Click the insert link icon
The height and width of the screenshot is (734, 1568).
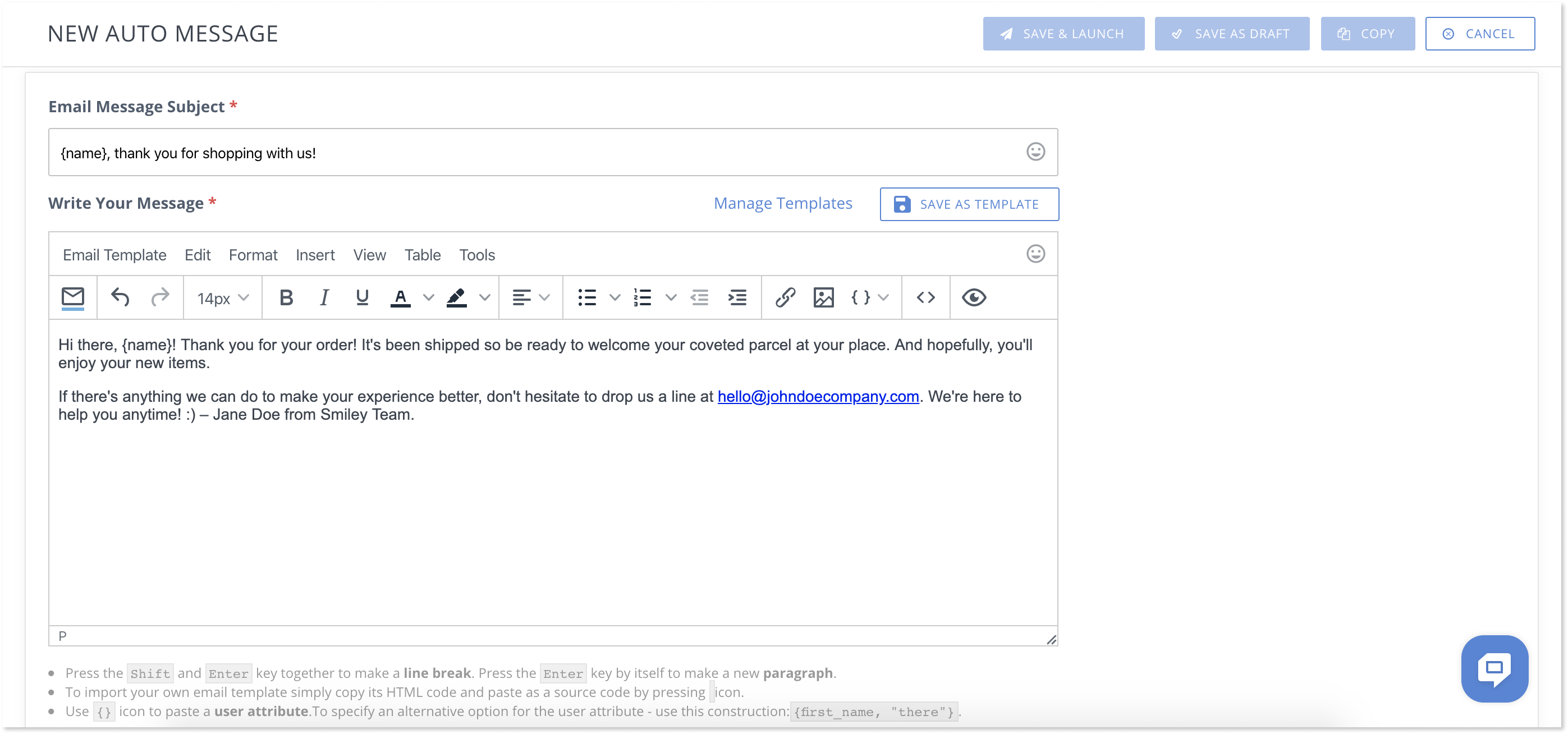click(786, 297)
